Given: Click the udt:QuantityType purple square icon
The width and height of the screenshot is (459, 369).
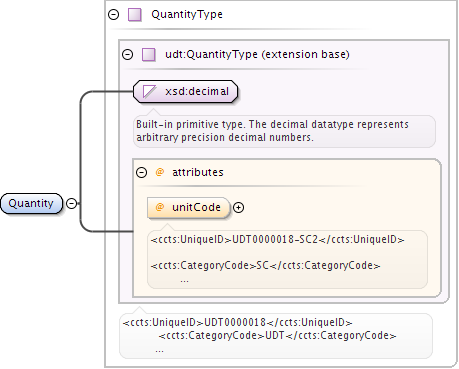Looking at the screenshot, I should pyautogui.click(x=149, y=55).
